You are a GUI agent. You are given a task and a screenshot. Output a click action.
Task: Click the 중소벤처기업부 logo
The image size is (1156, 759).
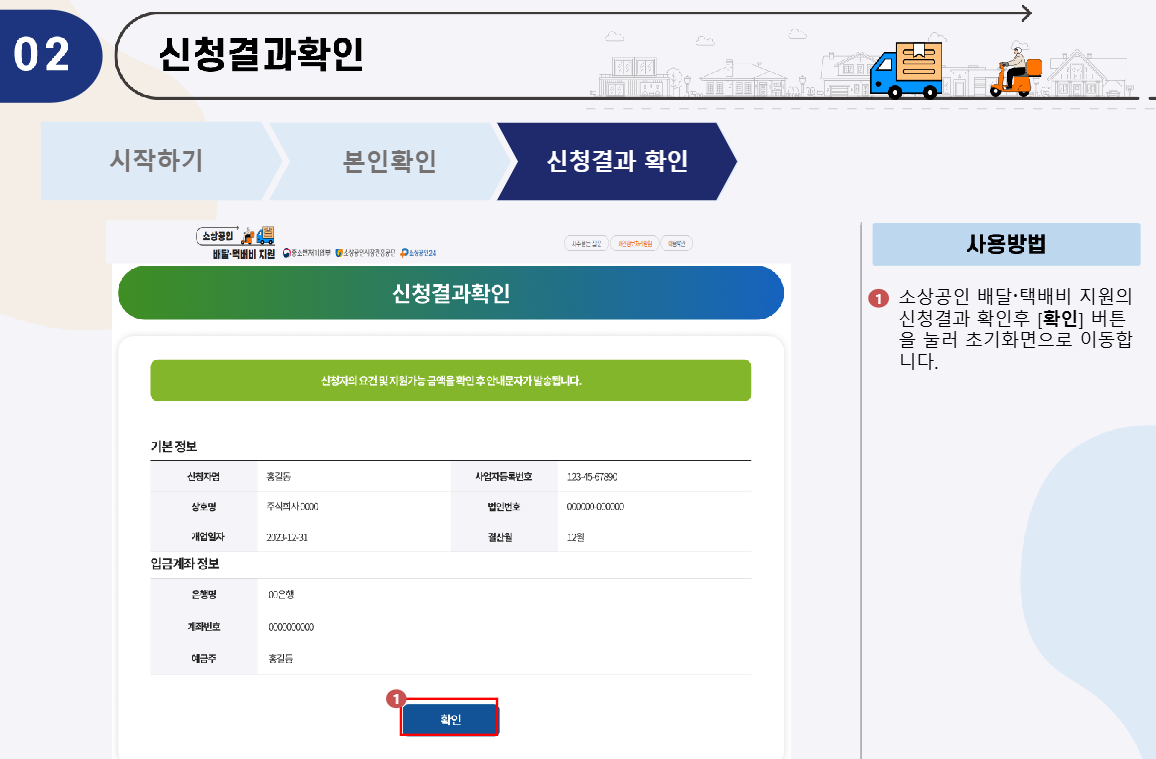pyautogui.click(x=306, y=253)
